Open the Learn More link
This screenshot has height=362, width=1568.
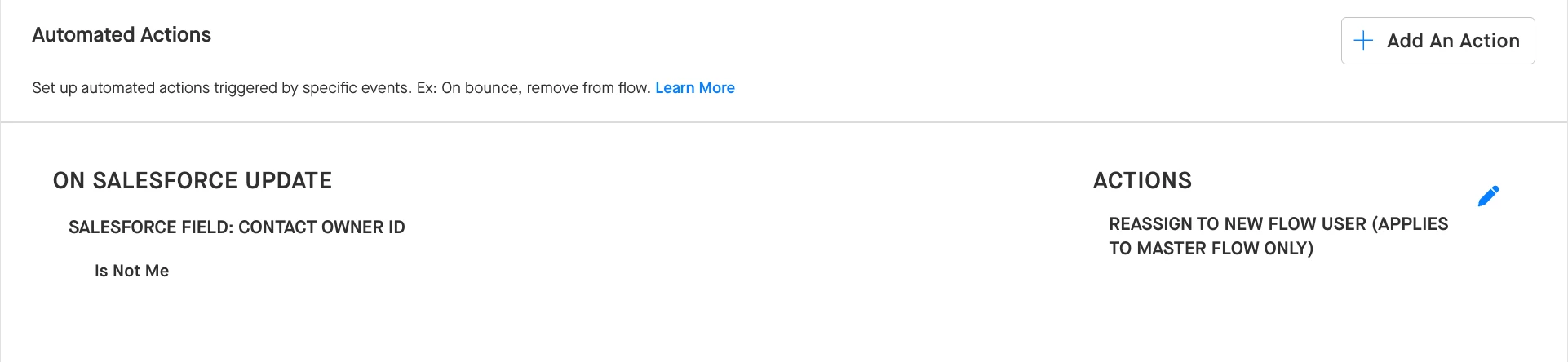click(695, 88)
